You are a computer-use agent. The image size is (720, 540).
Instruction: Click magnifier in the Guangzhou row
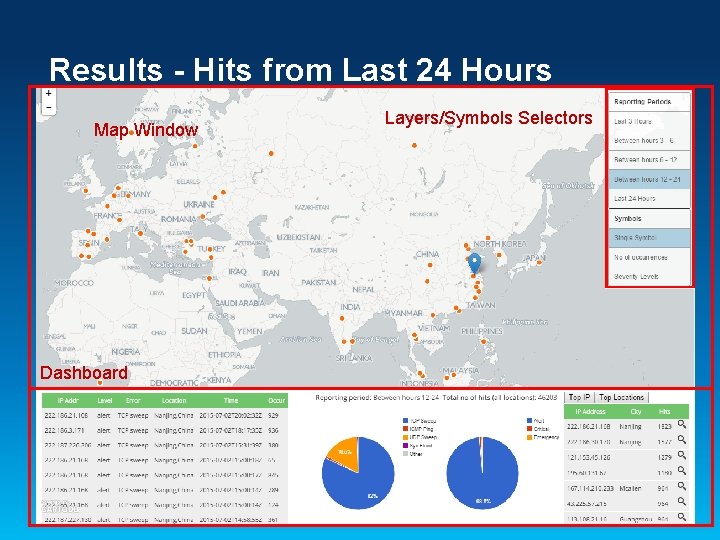pyautogui.click(x=682, y=517)
